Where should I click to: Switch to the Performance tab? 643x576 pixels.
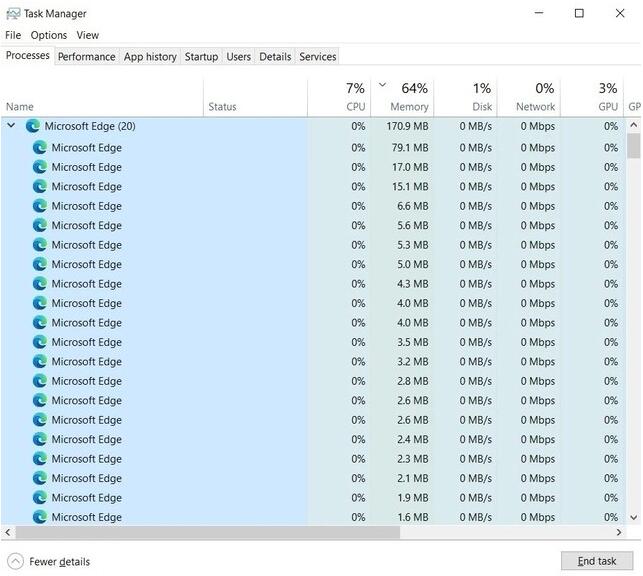point(87,57)
